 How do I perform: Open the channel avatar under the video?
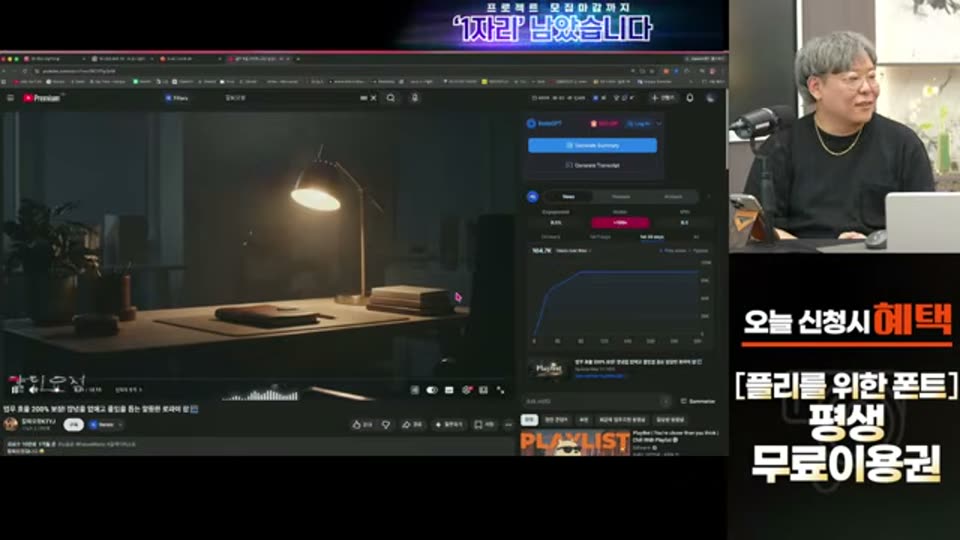point(10,424)
